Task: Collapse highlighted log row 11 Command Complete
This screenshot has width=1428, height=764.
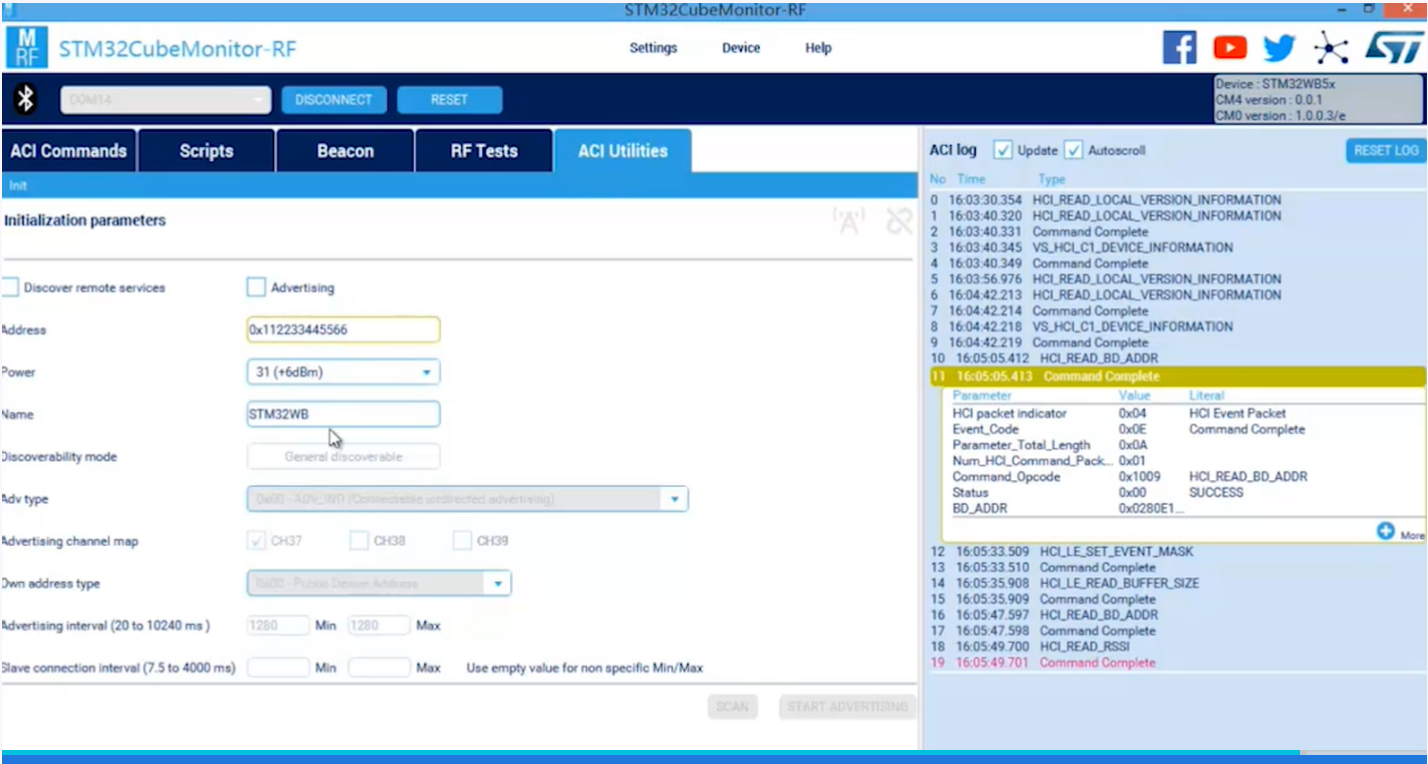Action: pos(1176,376)
